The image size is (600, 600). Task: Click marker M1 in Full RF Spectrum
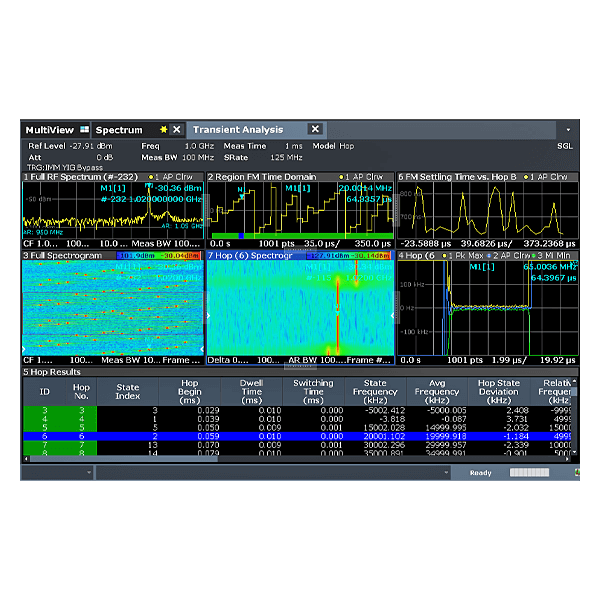click(149, 186)
